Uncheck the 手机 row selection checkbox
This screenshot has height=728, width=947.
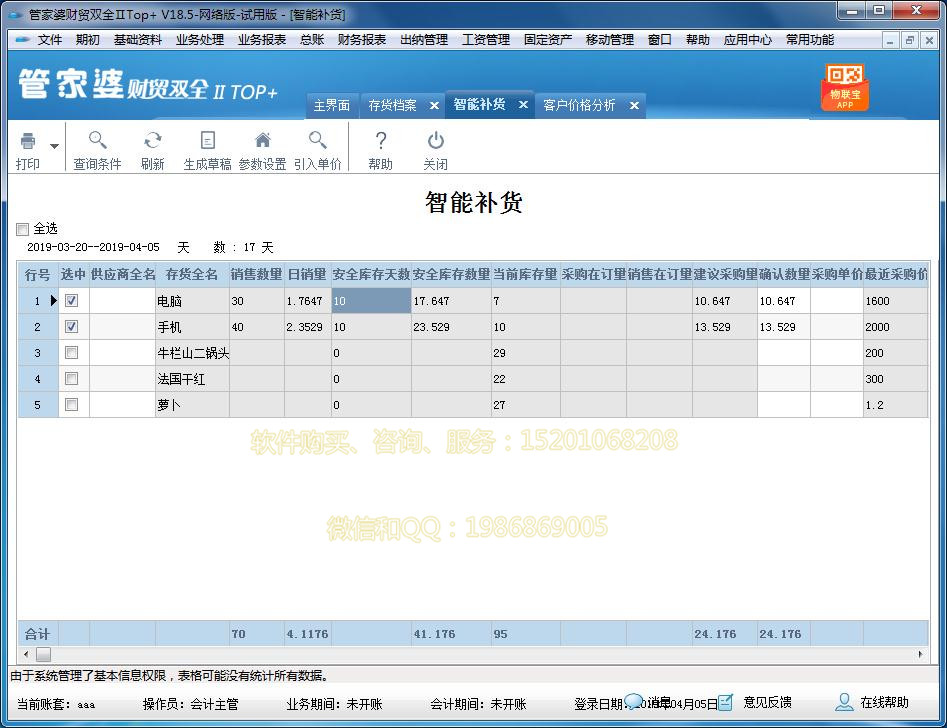[71, 326]
